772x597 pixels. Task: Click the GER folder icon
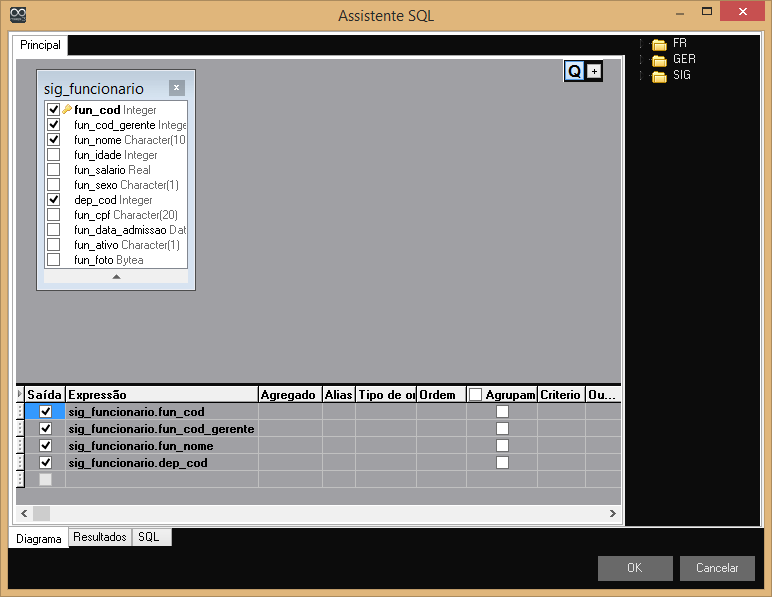[x=659, y=60]
